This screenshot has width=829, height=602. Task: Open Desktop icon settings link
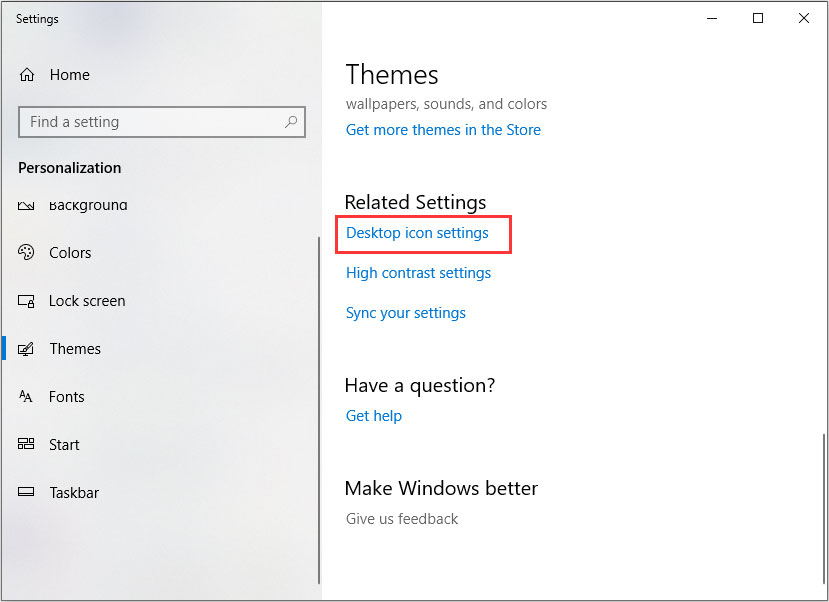417,233
